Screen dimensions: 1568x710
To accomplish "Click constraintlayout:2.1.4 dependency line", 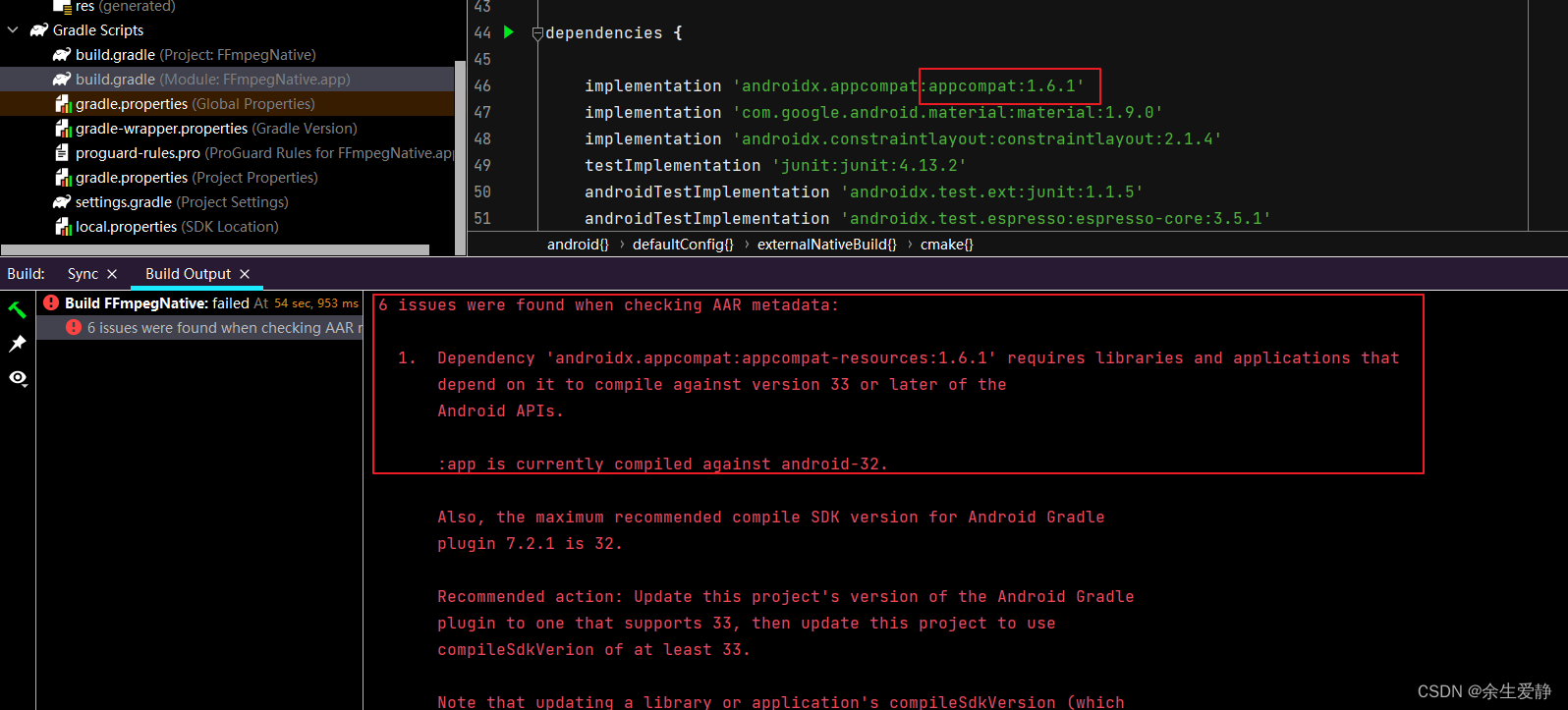I will coord(903,139).
